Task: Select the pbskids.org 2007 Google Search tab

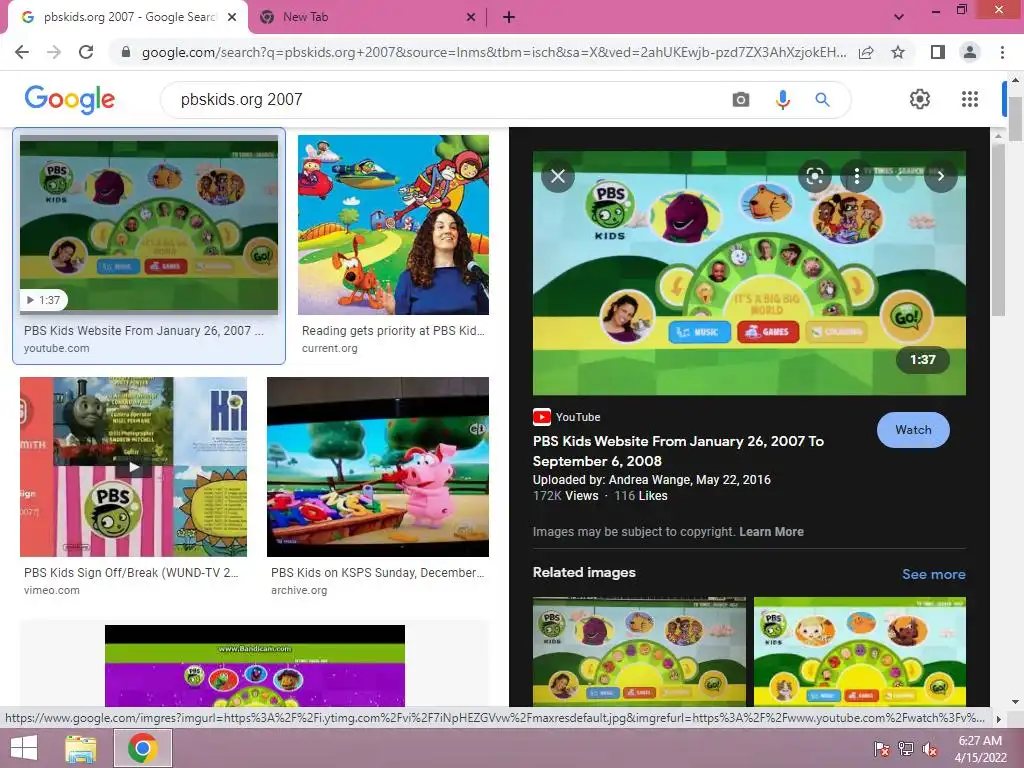Action: pos(128,18)
